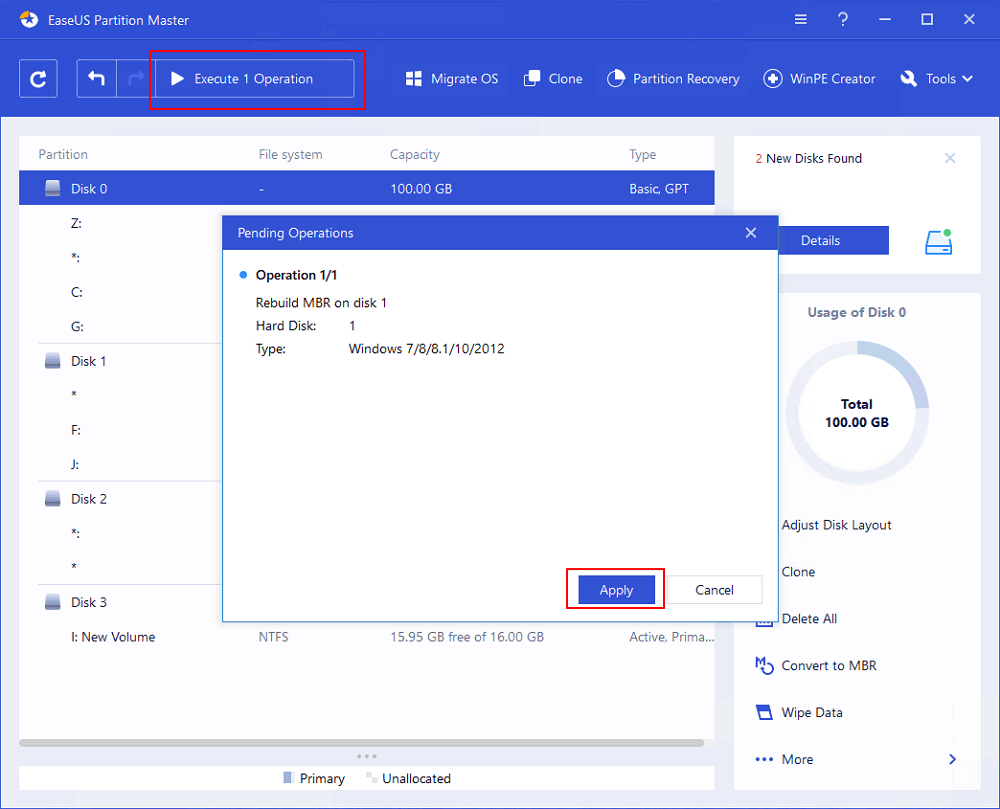
Task: Choose Adjust Disk Layout
Action: [836, 525]
